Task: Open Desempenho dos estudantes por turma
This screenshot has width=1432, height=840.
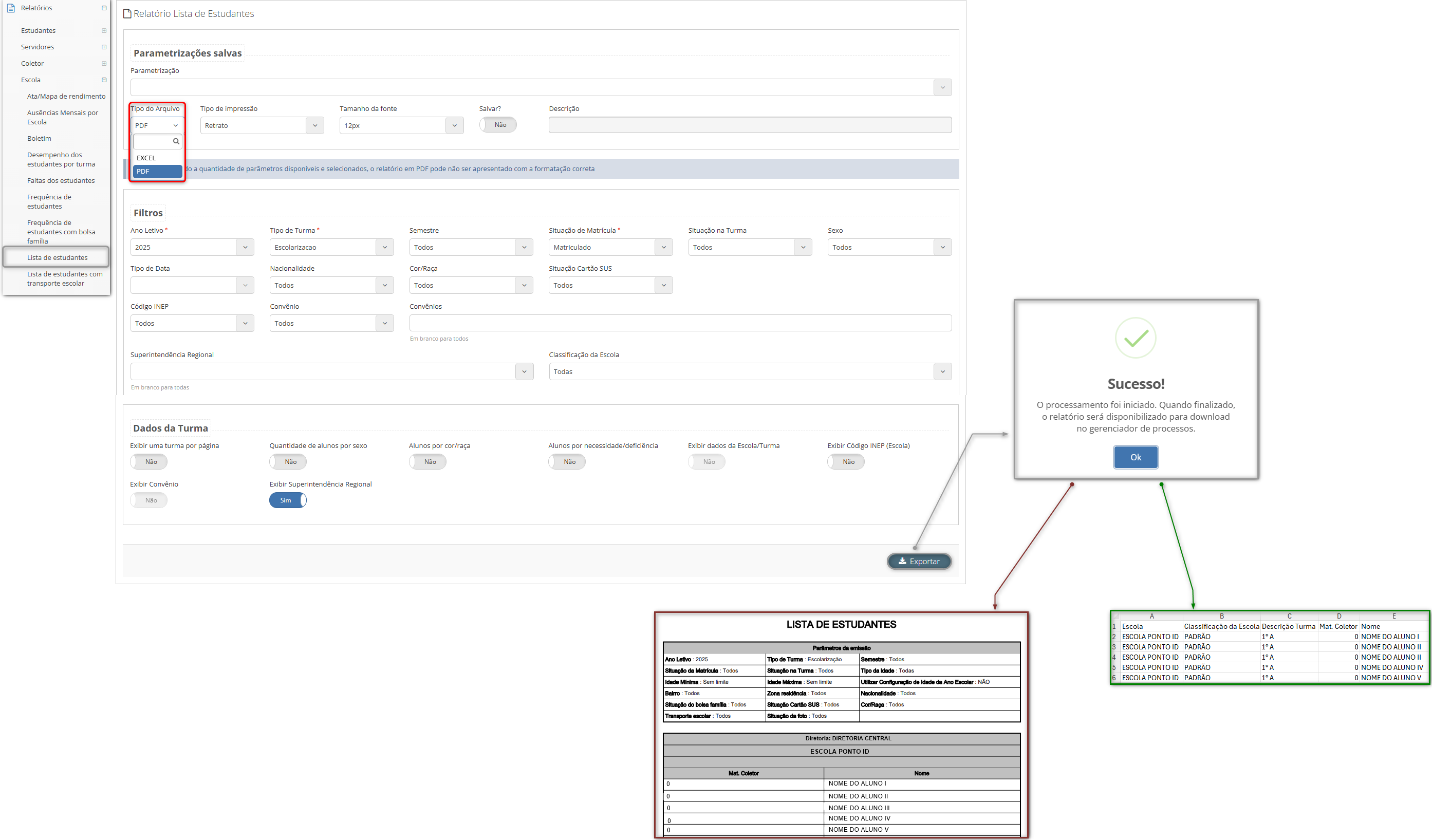Action: pyautogui.click(x=61, y=159)
